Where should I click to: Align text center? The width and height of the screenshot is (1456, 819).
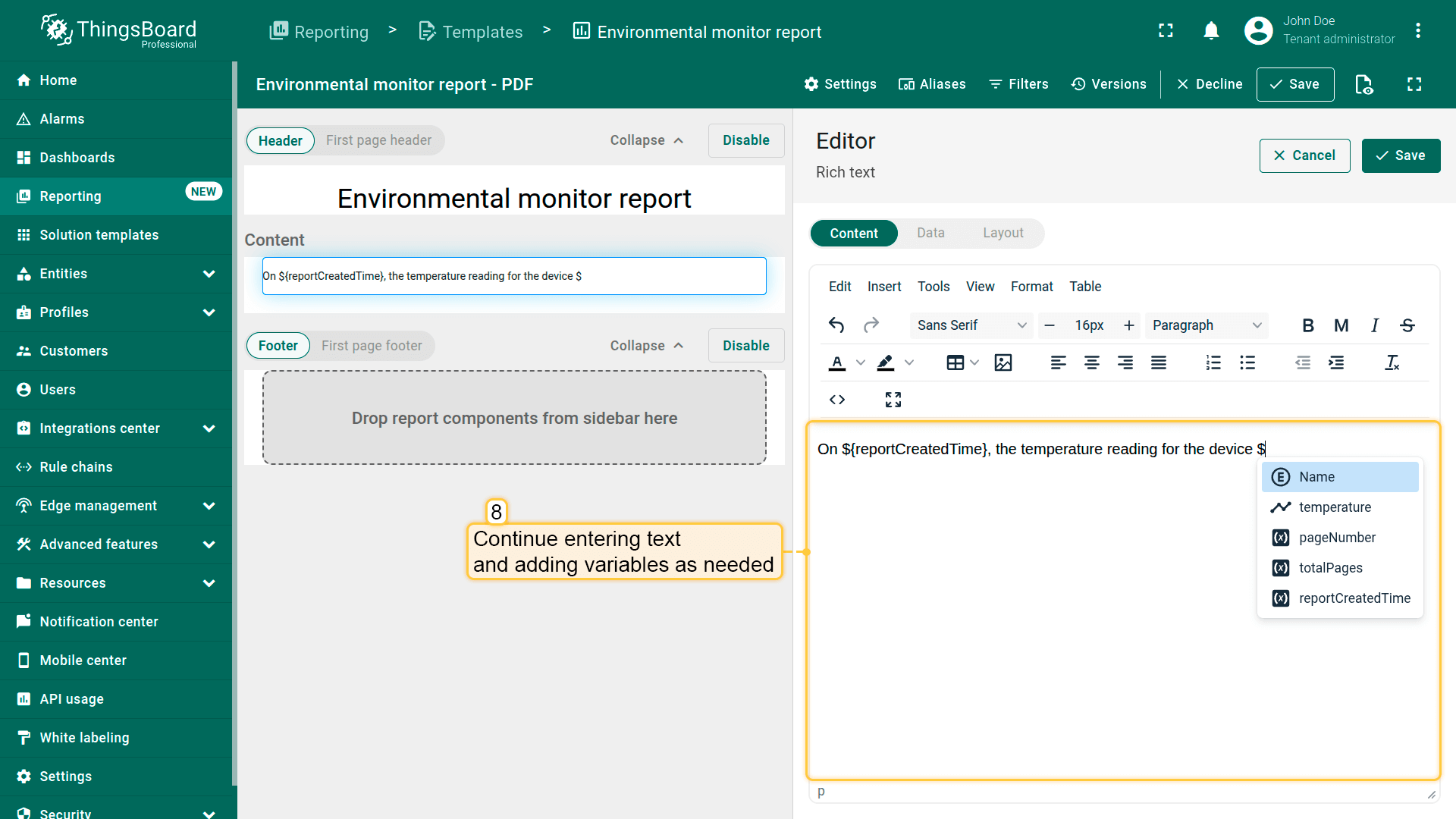pyautogui.click(x=1092, y=363)
